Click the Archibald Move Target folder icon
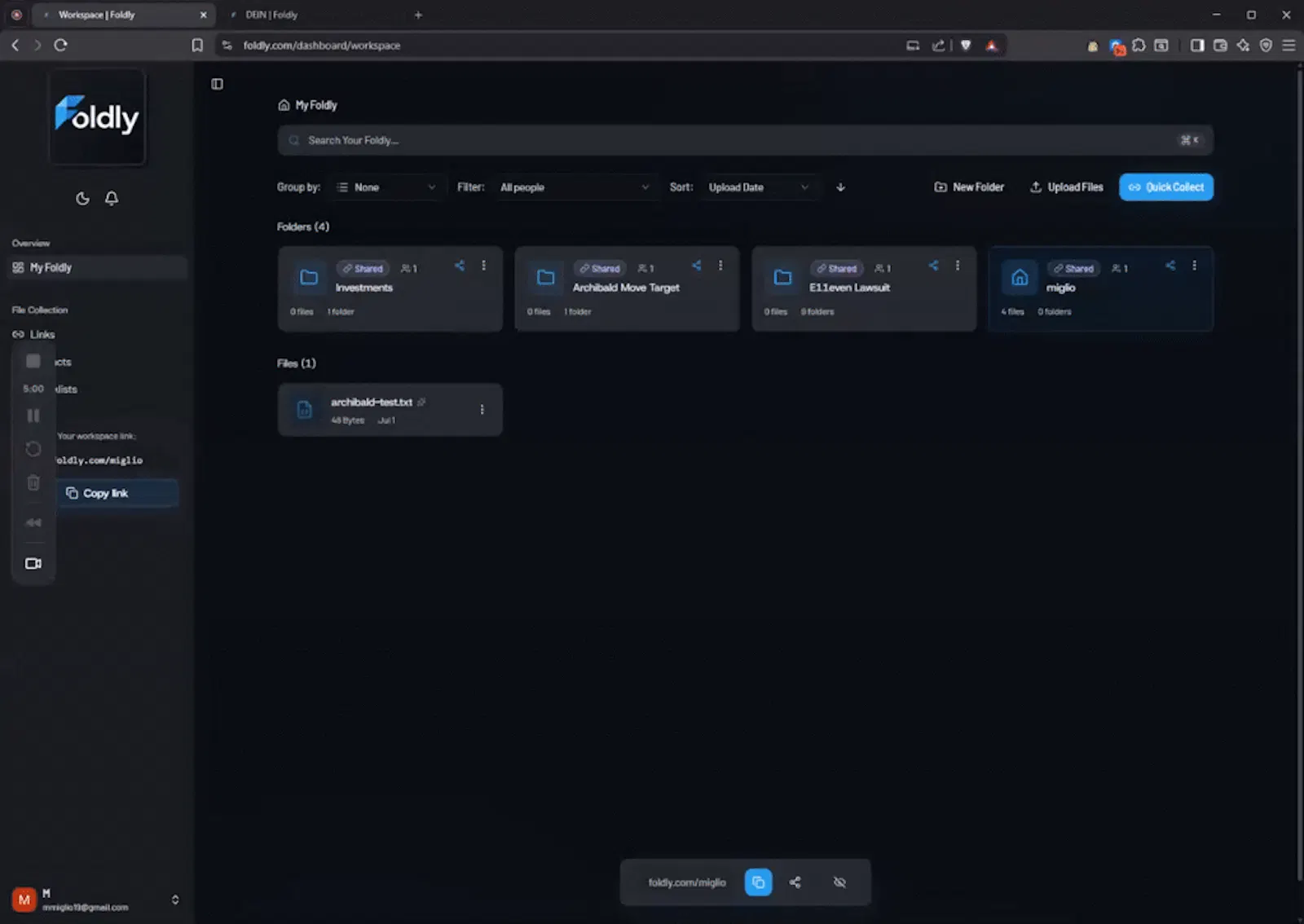Image resolution: width=1304 pixels, height=924 pixels. coord(546,278)
